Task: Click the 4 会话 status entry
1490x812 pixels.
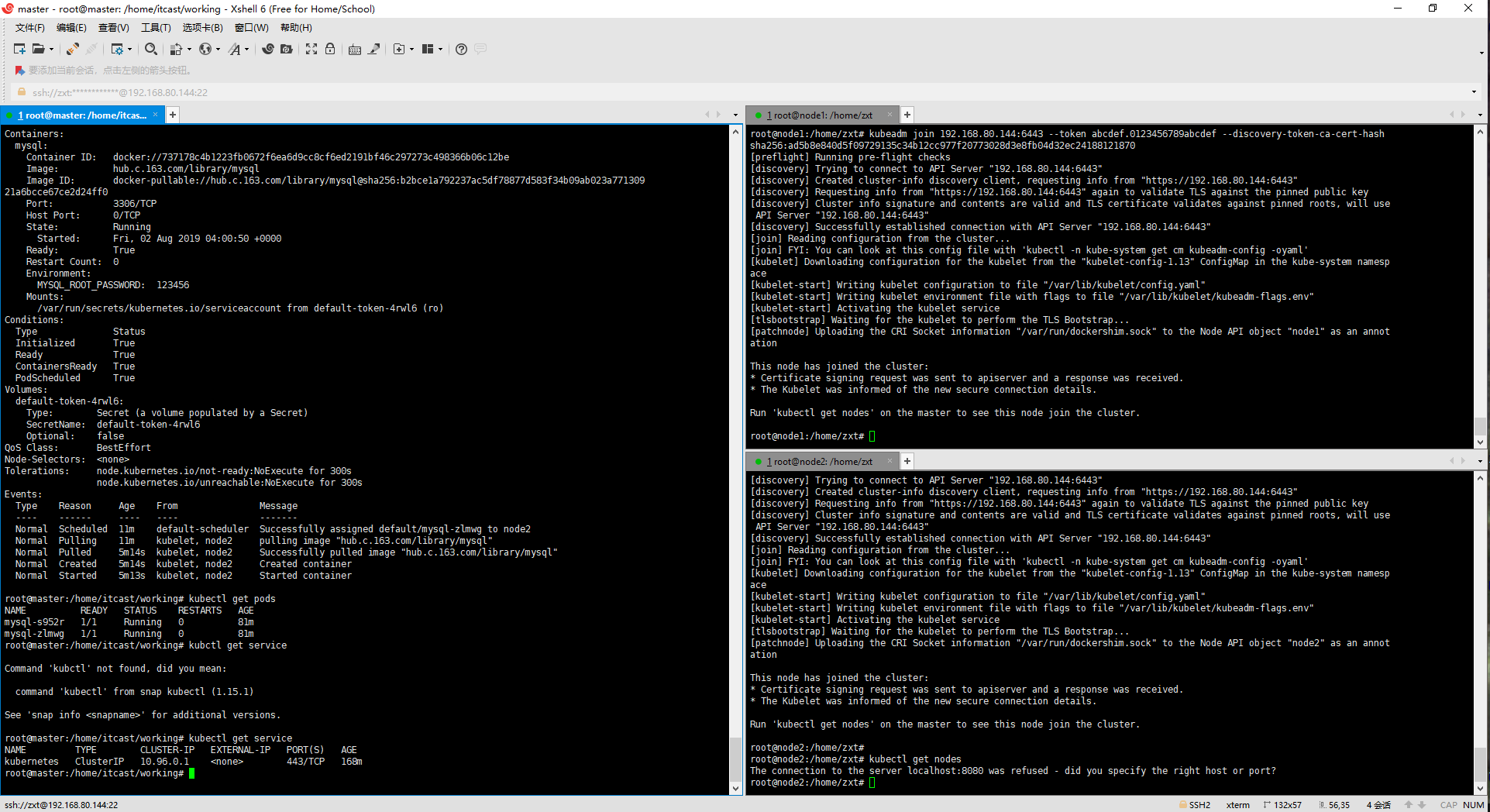Action: click(1378, 805)
